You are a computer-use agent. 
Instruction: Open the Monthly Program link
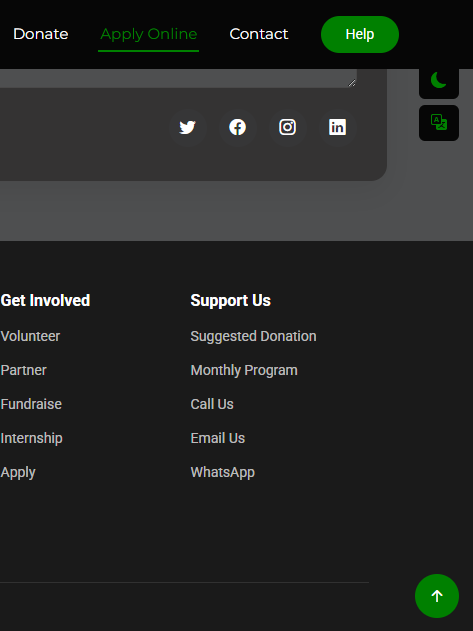tap(244, 370)
